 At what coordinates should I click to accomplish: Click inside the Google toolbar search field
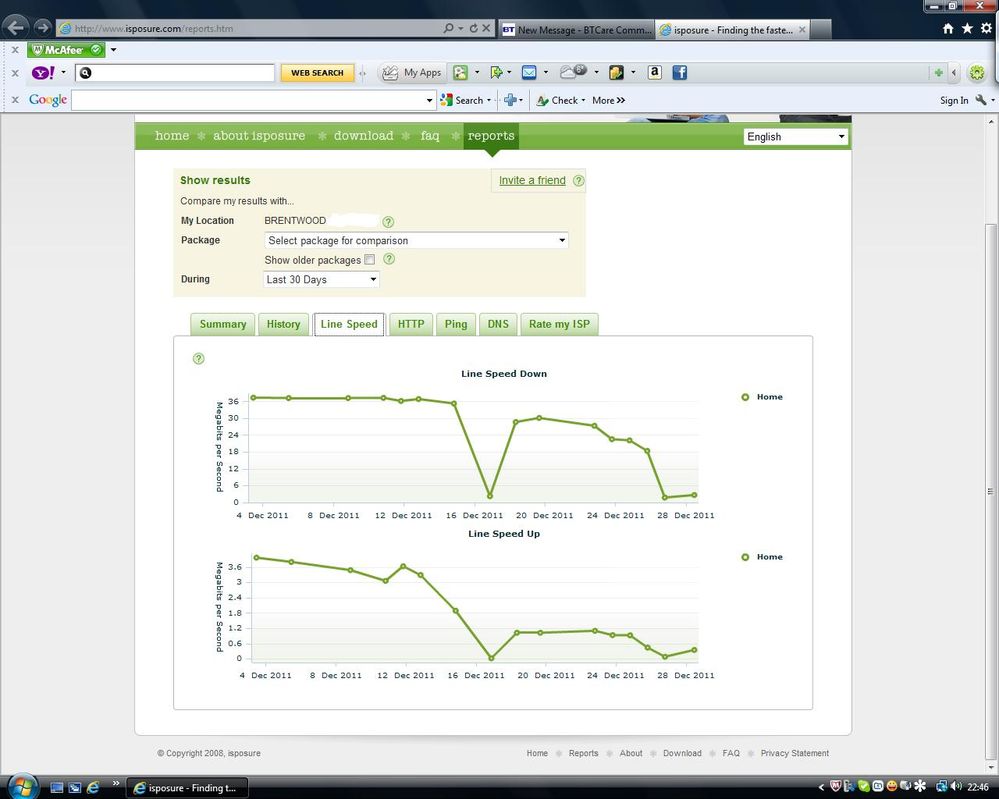tap(248, 100)
